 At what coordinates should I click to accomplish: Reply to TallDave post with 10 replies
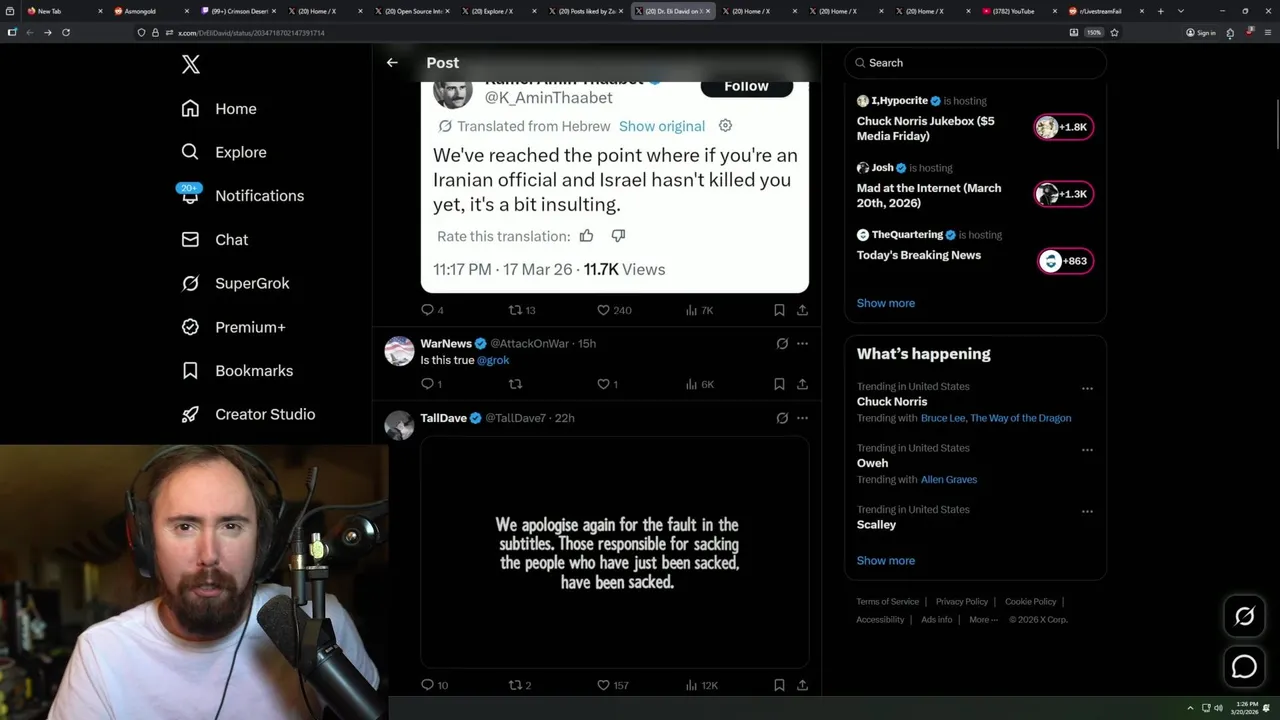[x=434, y=685]
